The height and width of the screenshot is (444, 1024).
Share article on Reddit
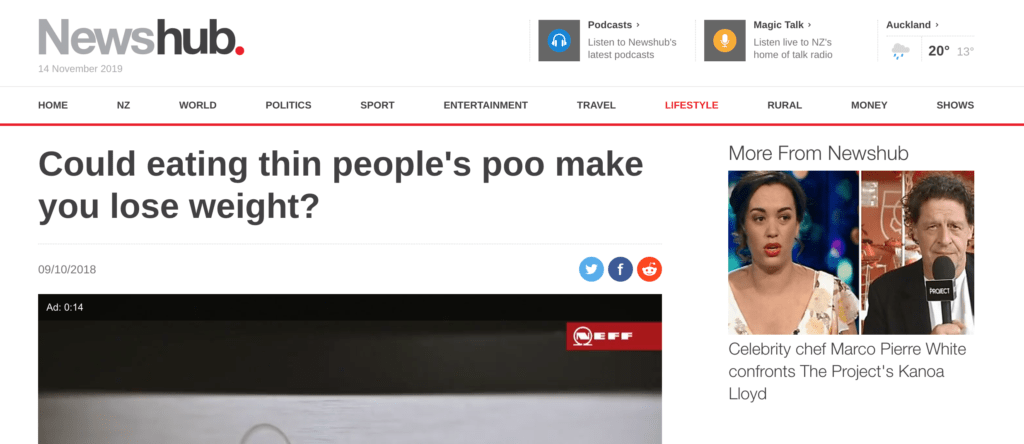650,269
